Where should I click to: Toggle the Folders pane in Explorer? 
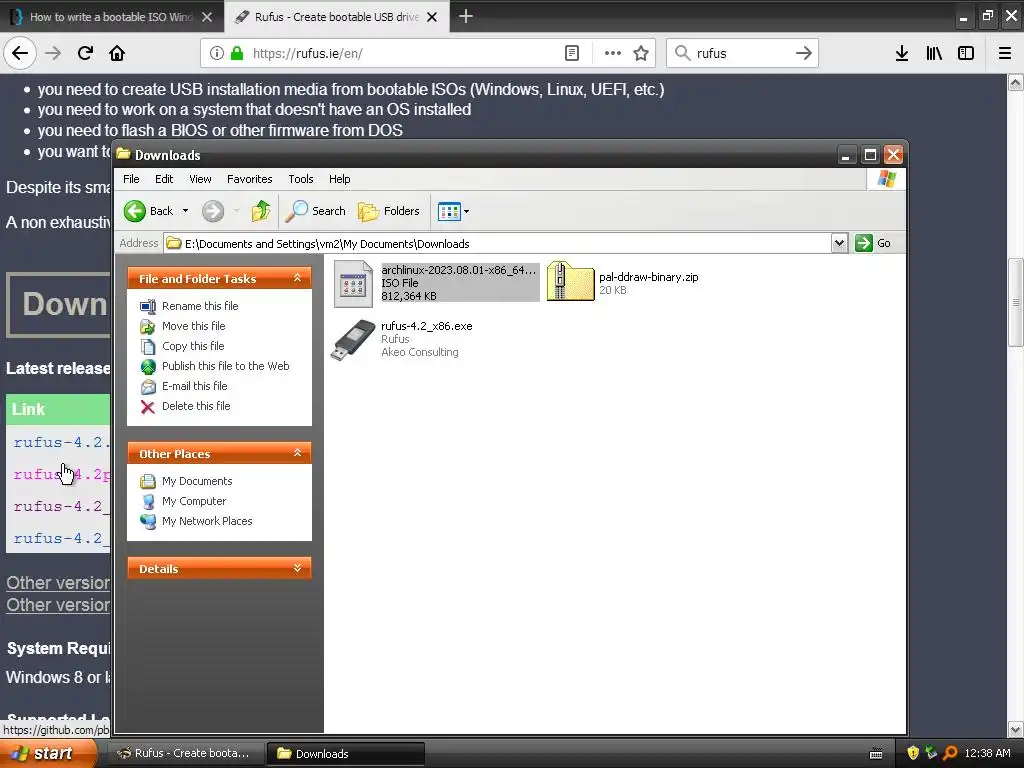coord(389,211)
